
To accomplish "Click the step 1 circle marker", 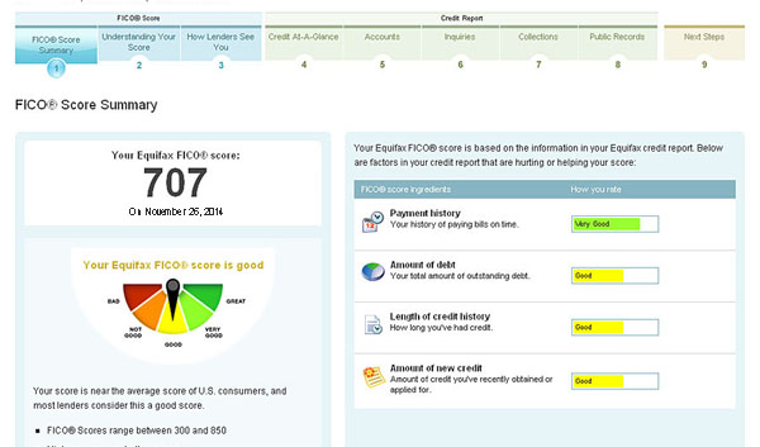I will tap(56, 68).
